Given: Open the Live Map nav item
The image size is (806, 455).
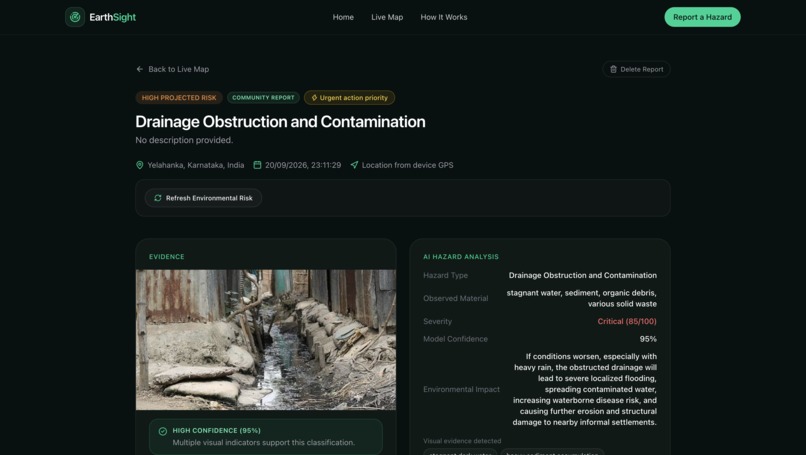Looking at the screenshot, I should tap(387, 17).
